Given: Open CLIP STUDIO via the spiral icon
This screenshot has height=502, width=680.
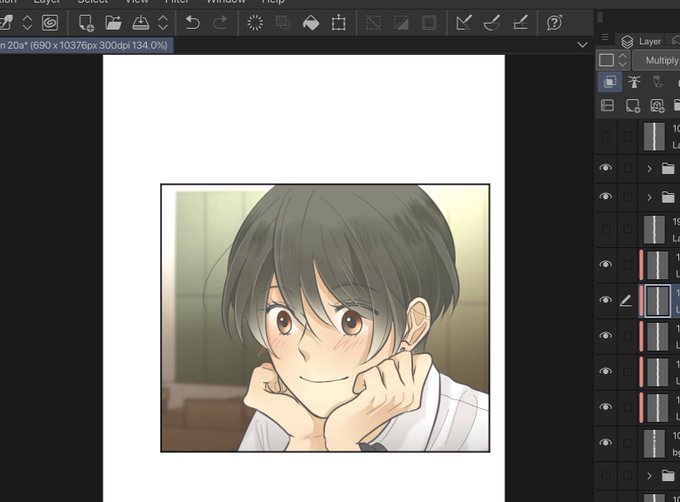Looking at the screenshot, I should [x=50, y=23].
